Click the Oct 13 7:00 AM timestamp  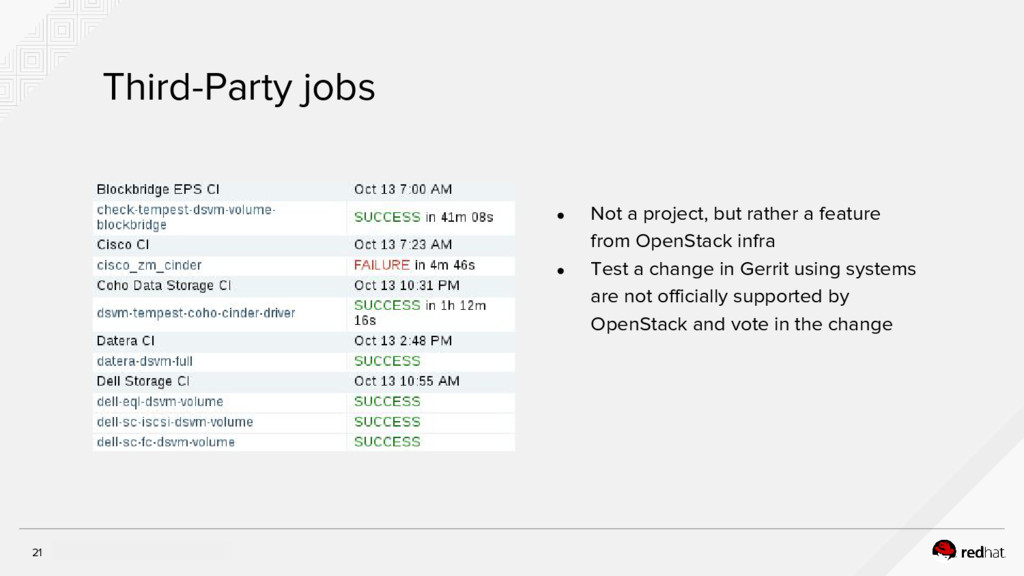pos(403,189)
